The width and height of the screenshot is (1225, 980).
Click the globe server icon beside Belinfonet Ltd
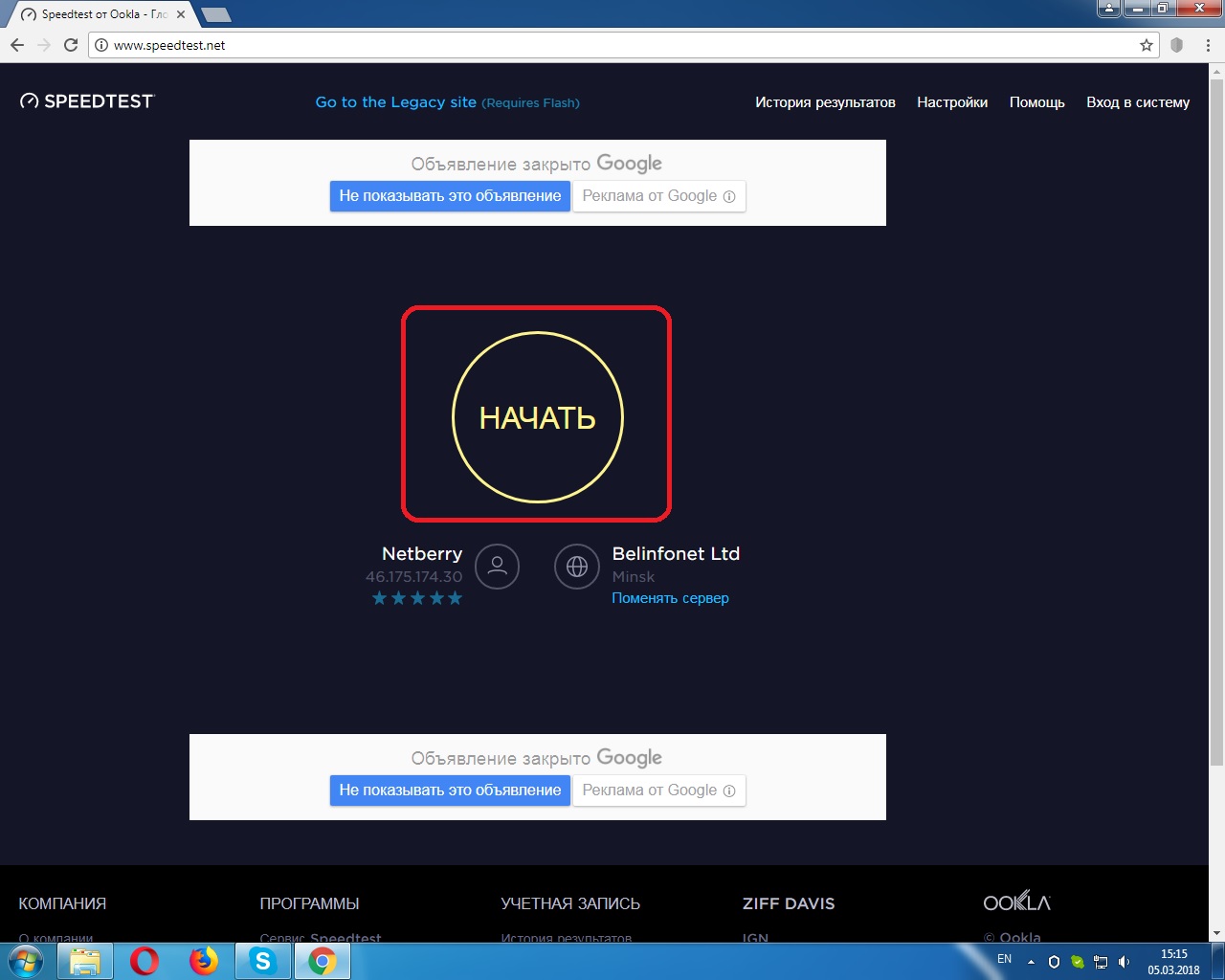coord(577,567)
